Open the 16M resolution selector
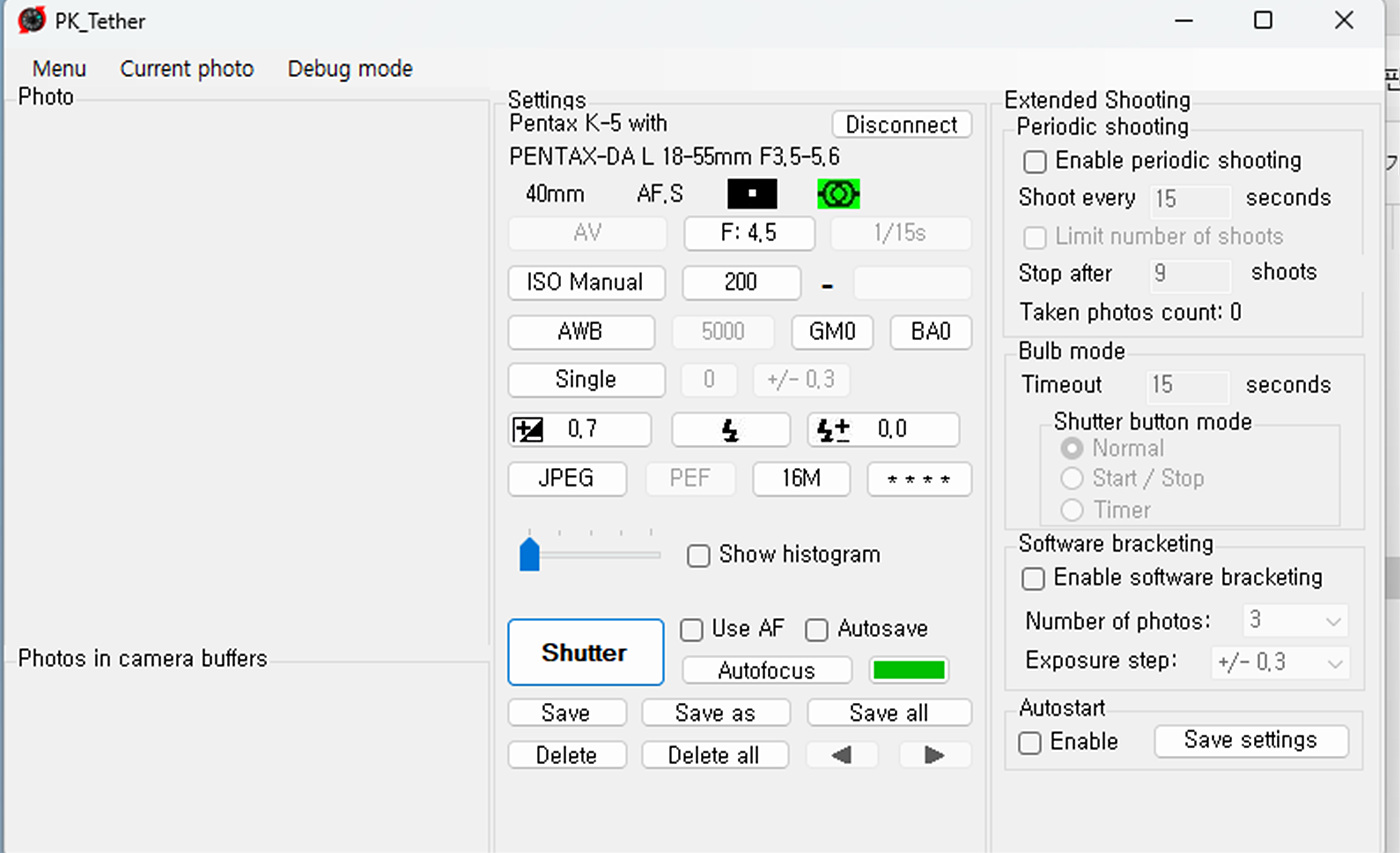Screen dimensions: 1400x853 tap(801, 479)
